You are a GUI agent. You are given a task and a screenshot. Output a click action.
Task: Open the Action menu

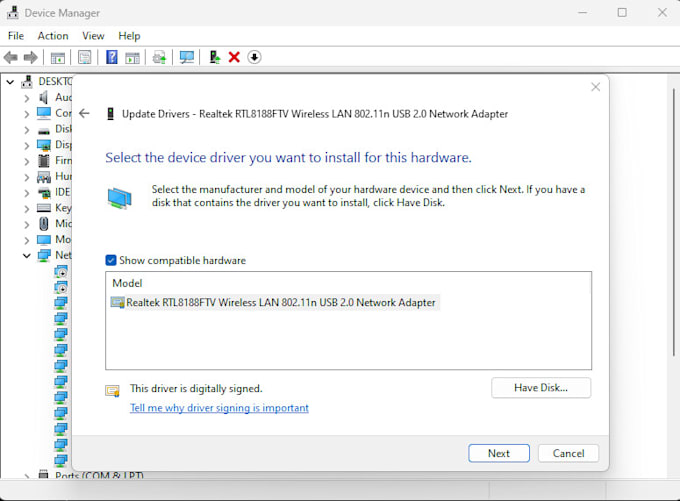[53, 36]
